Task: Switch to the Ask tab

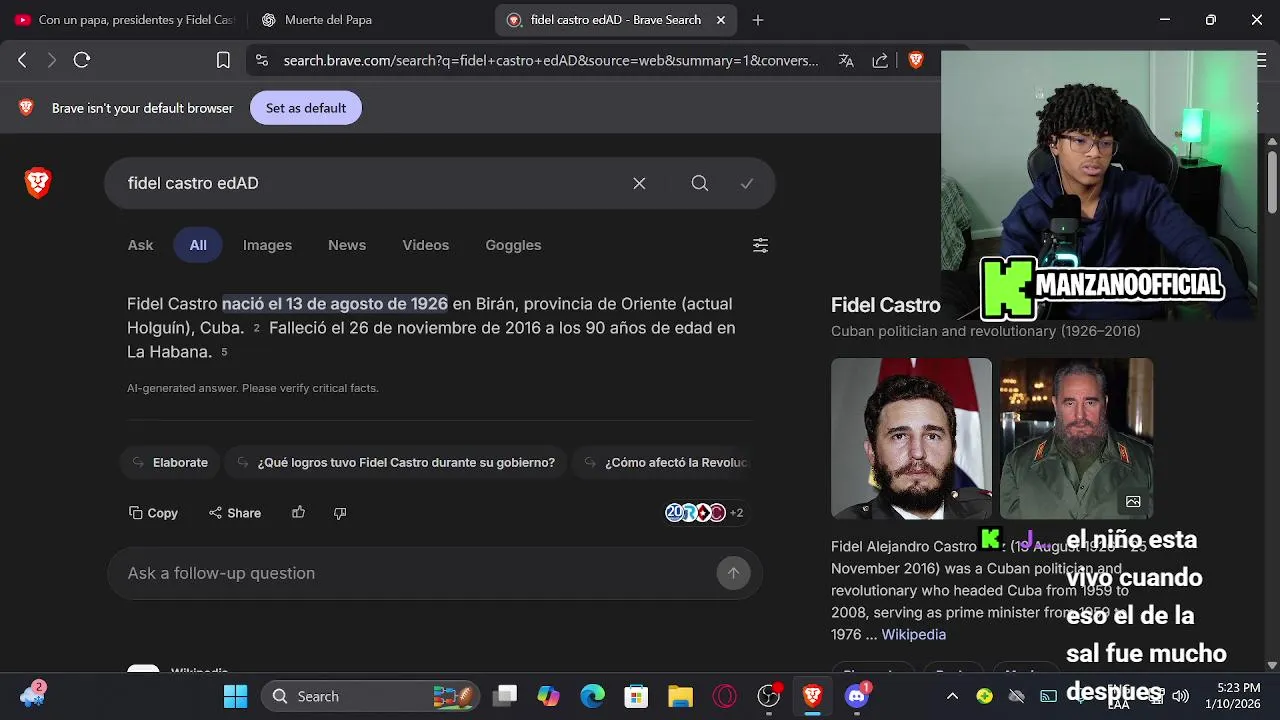Action: (140, 245)
